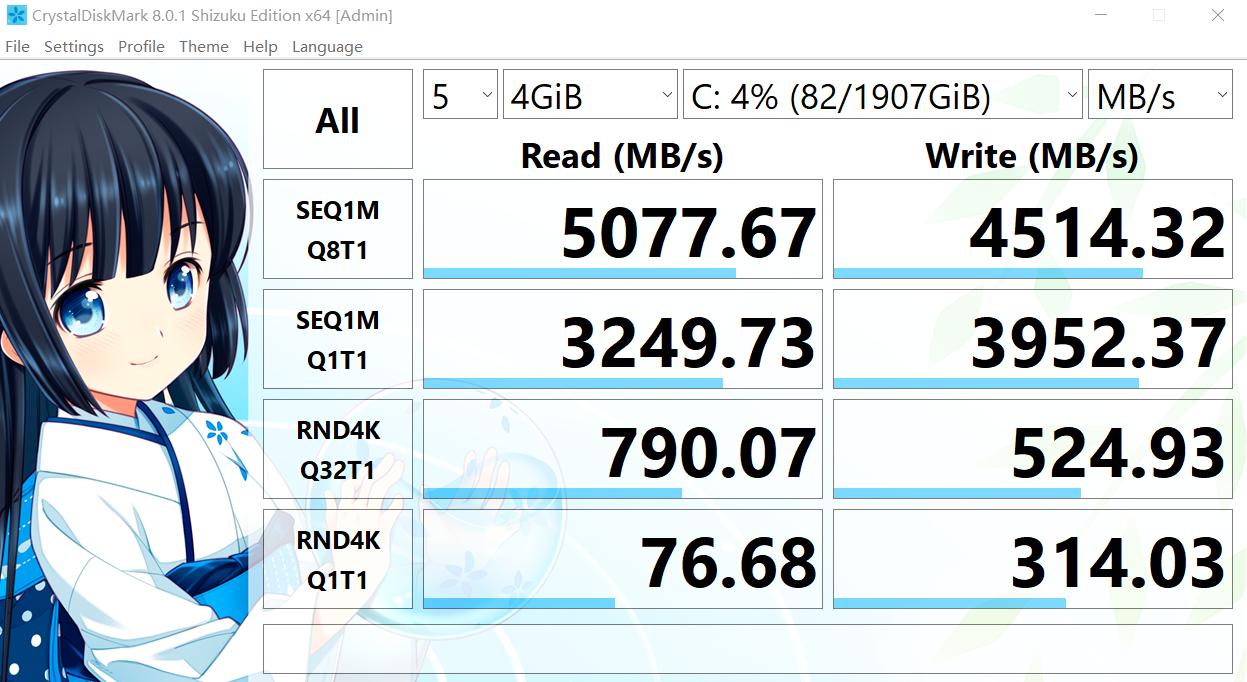Click the progress bar under 4514.32

tap(1031, 271)
